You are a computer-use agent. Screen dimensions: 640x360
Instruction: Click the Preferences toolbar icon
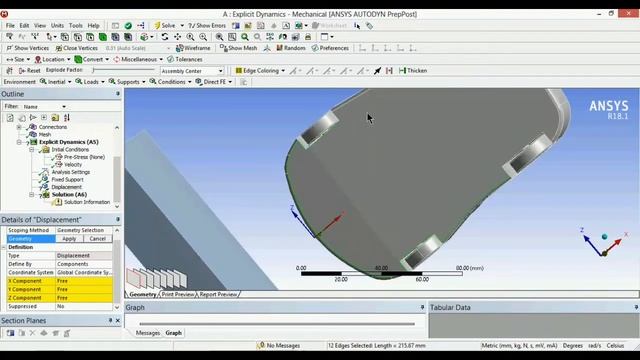315,48
